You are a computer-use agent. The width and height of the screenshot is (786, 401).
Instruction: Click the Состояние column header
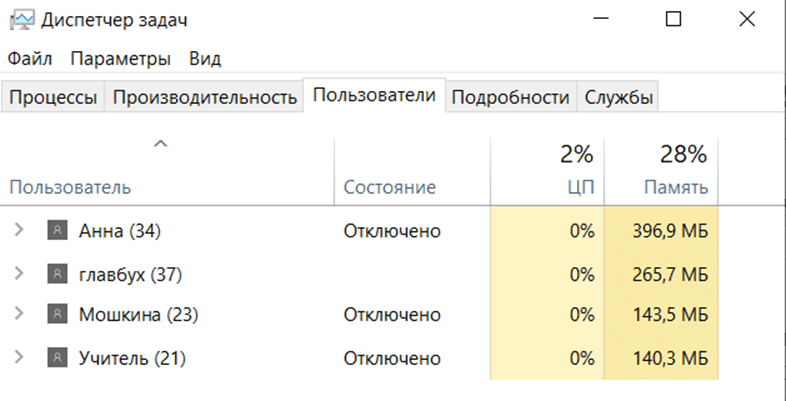[389, 187]
